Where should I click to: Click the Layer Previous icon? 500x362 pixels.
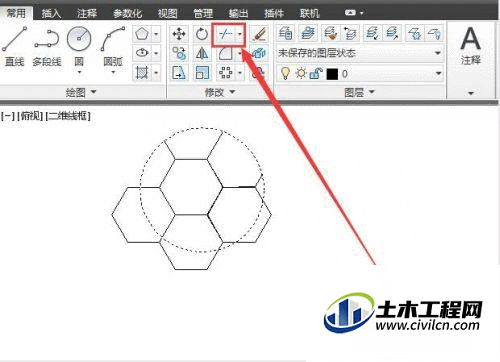(x=351, y=33)
